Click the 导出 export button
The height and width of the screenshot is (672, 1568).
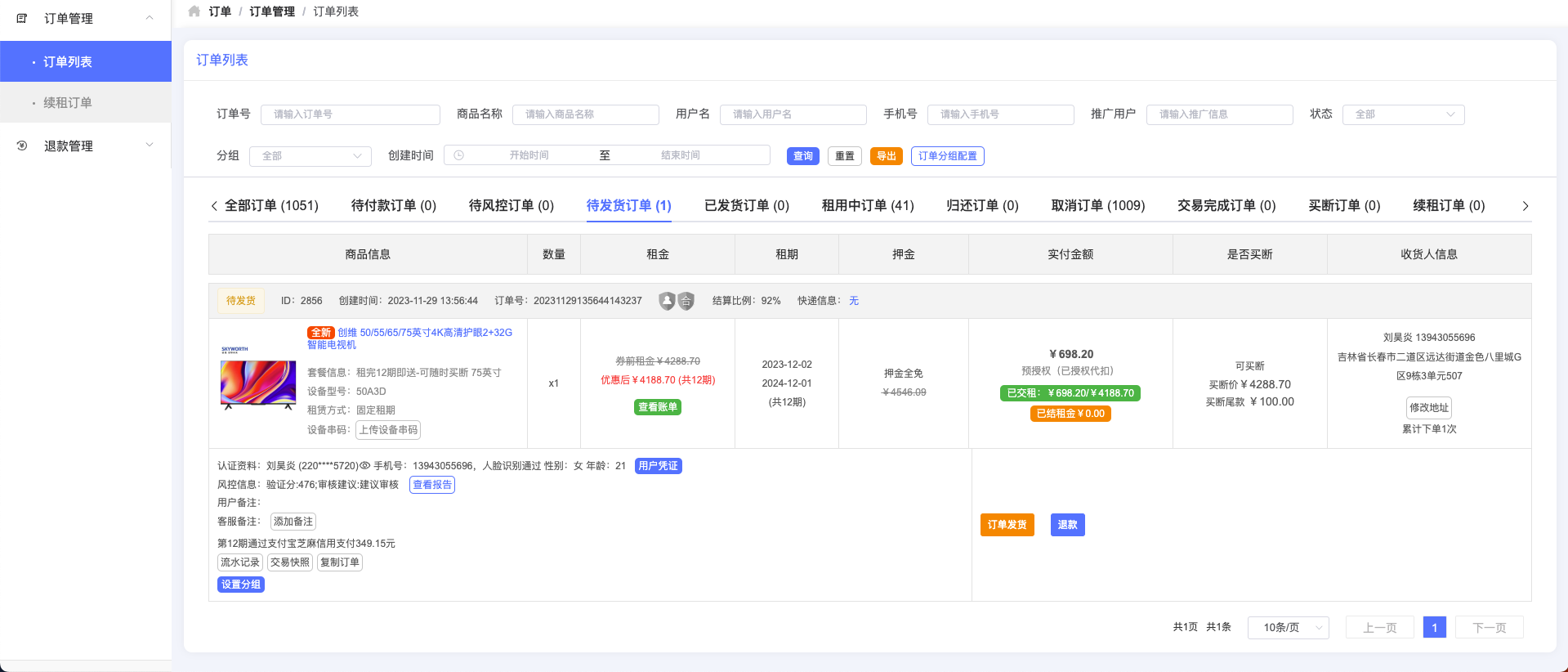[x=887, y=156]
